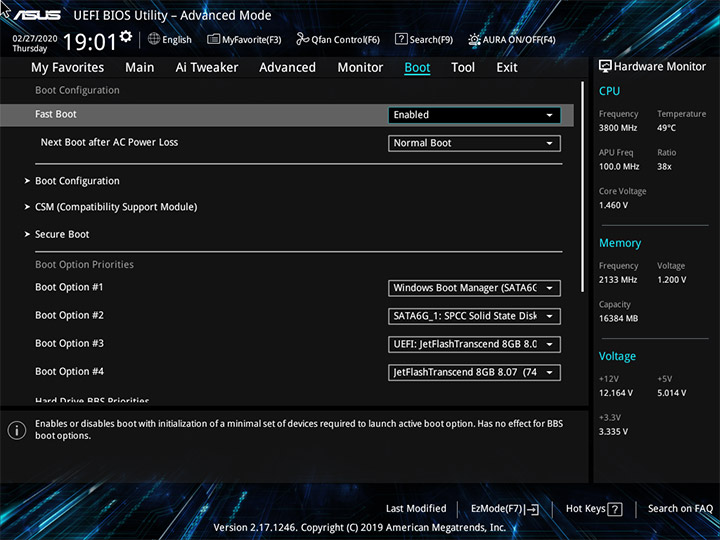Click the CPU section heading
This screenshot has width=720, height=540.
click(609, 91)
